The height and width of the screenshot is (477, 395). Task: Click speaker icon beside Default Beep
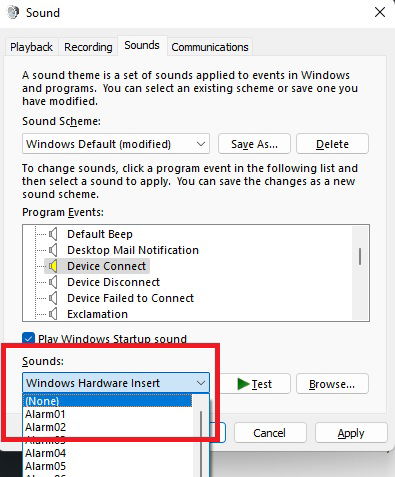[53, 234]
